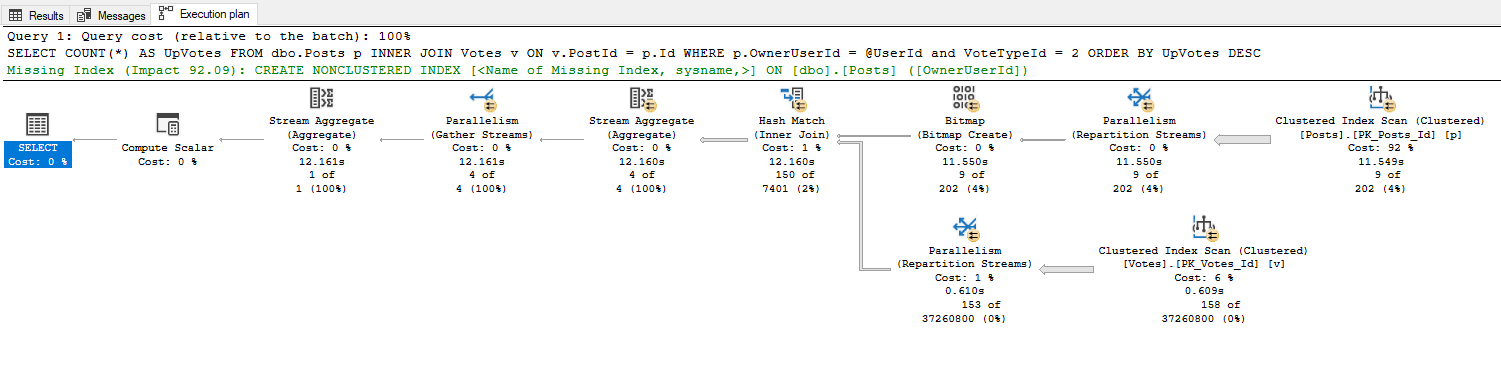The height and width of the screenshot is (373, 1501).
Task: Click the Compute Scalar operator icon
Action: (167, 125)
